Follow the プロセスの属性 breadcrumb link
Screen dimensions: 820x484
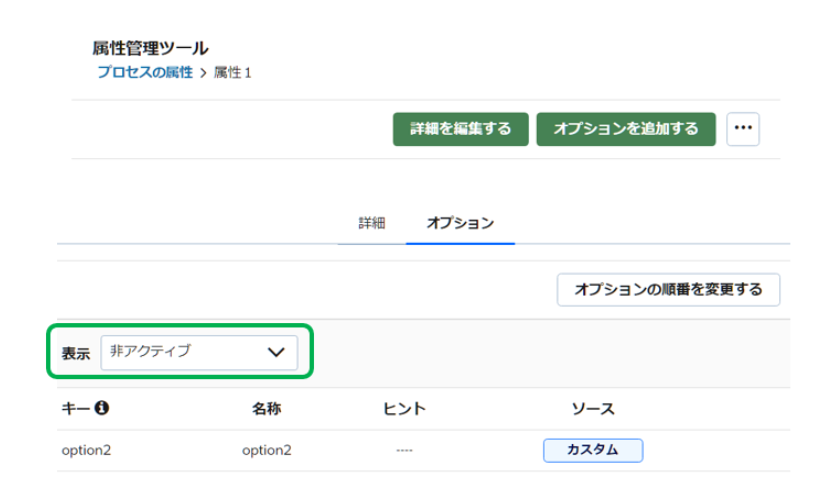click(x=145, y=73)
